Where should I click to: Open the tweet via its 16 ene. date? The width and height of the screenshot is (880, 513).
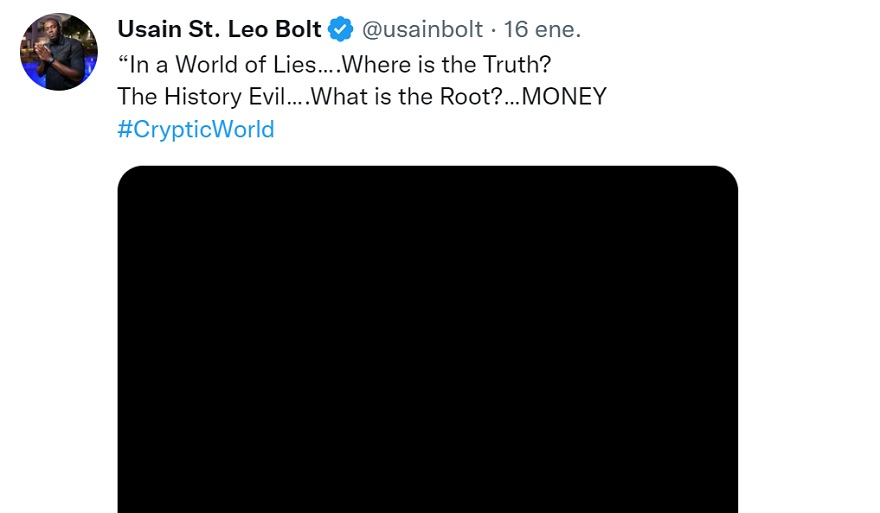(542, 29)
